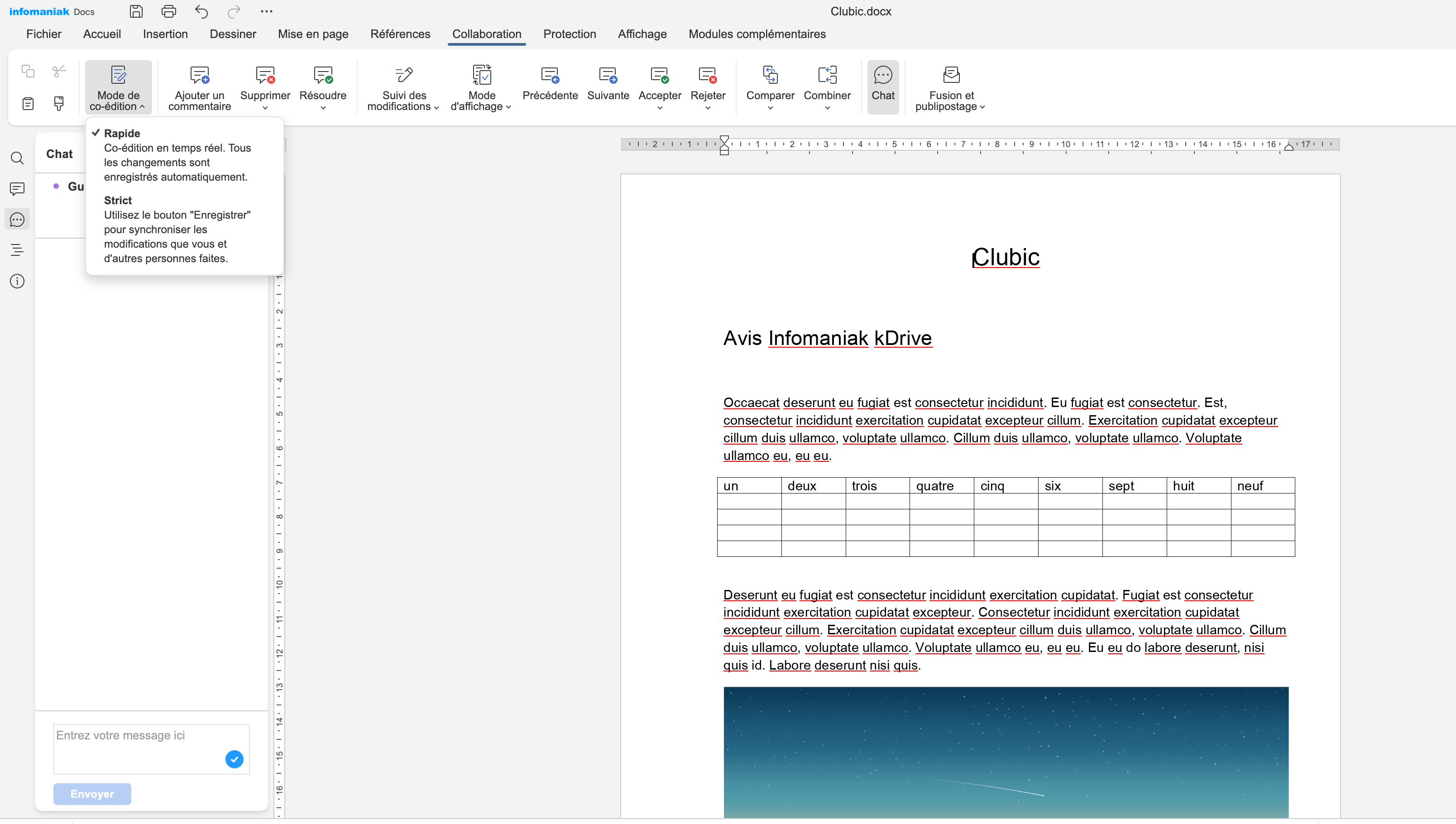Click the Redo arrow icon

(x=234, y=11)
